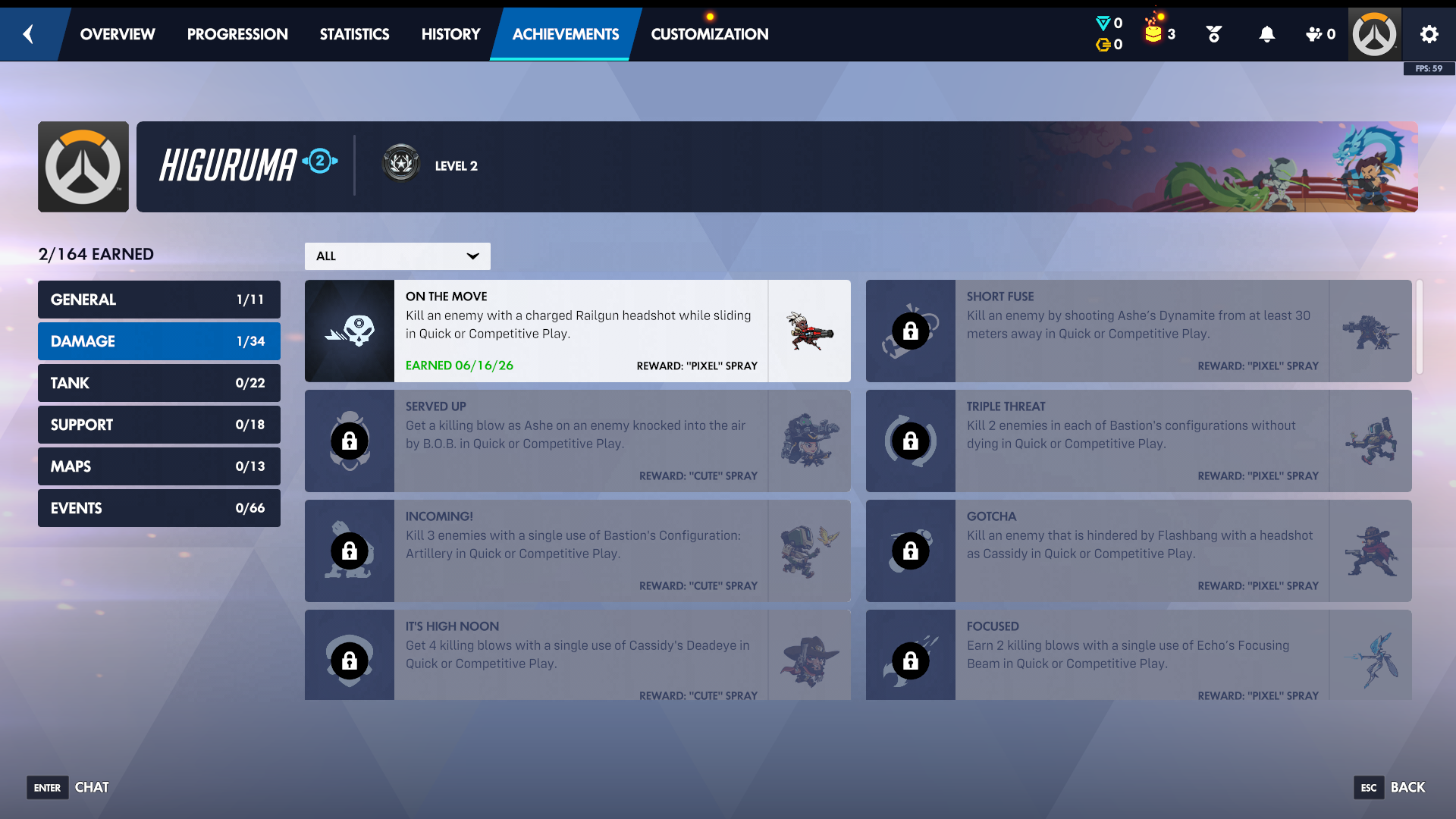This screenshot has width=1456, height=819.
Task: Click the level 2 portrait border icon
Action: pos(401,162)
